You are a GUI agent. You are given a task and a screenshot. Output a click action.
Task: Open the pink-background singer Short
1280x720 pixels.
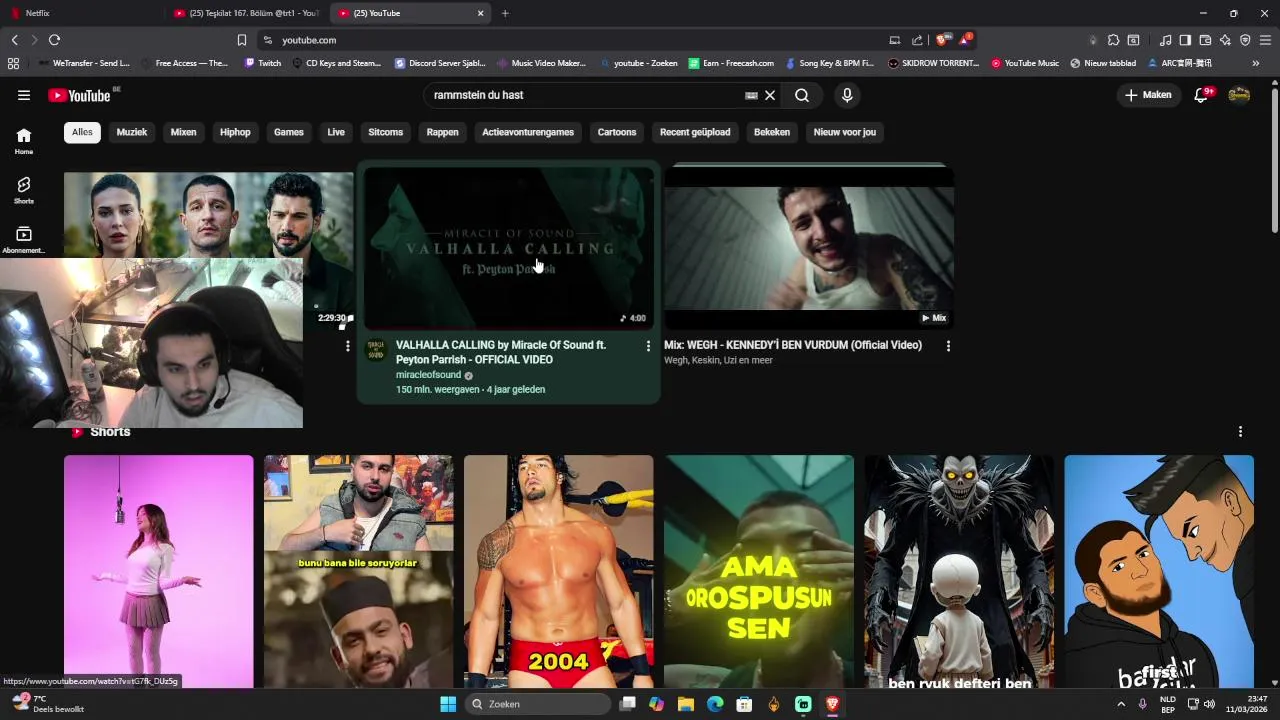coord(159,572)
